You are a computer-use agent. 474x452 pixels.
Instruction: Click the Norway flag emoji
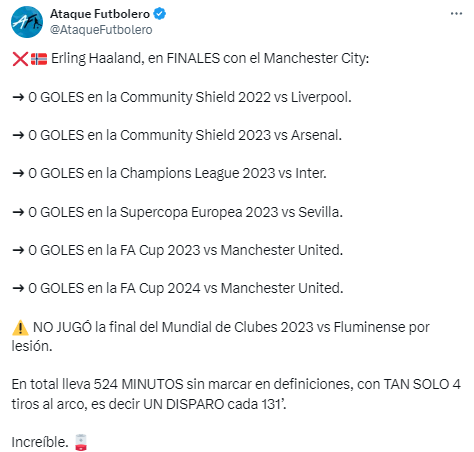(x=39, y=59)
